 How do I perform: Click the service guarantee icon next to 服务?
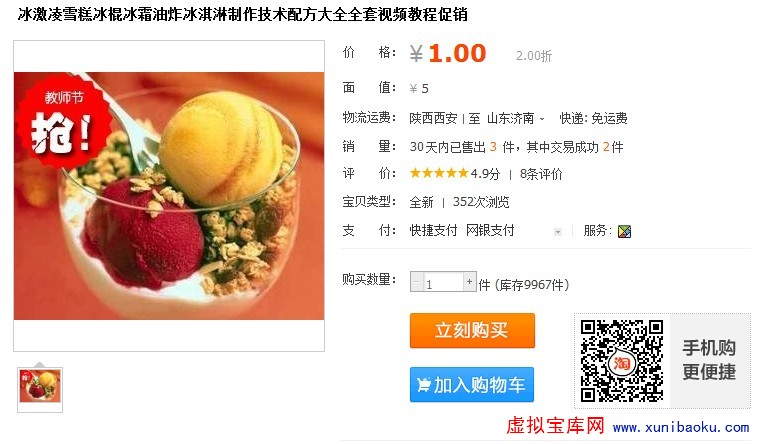(x=624, y=231)
